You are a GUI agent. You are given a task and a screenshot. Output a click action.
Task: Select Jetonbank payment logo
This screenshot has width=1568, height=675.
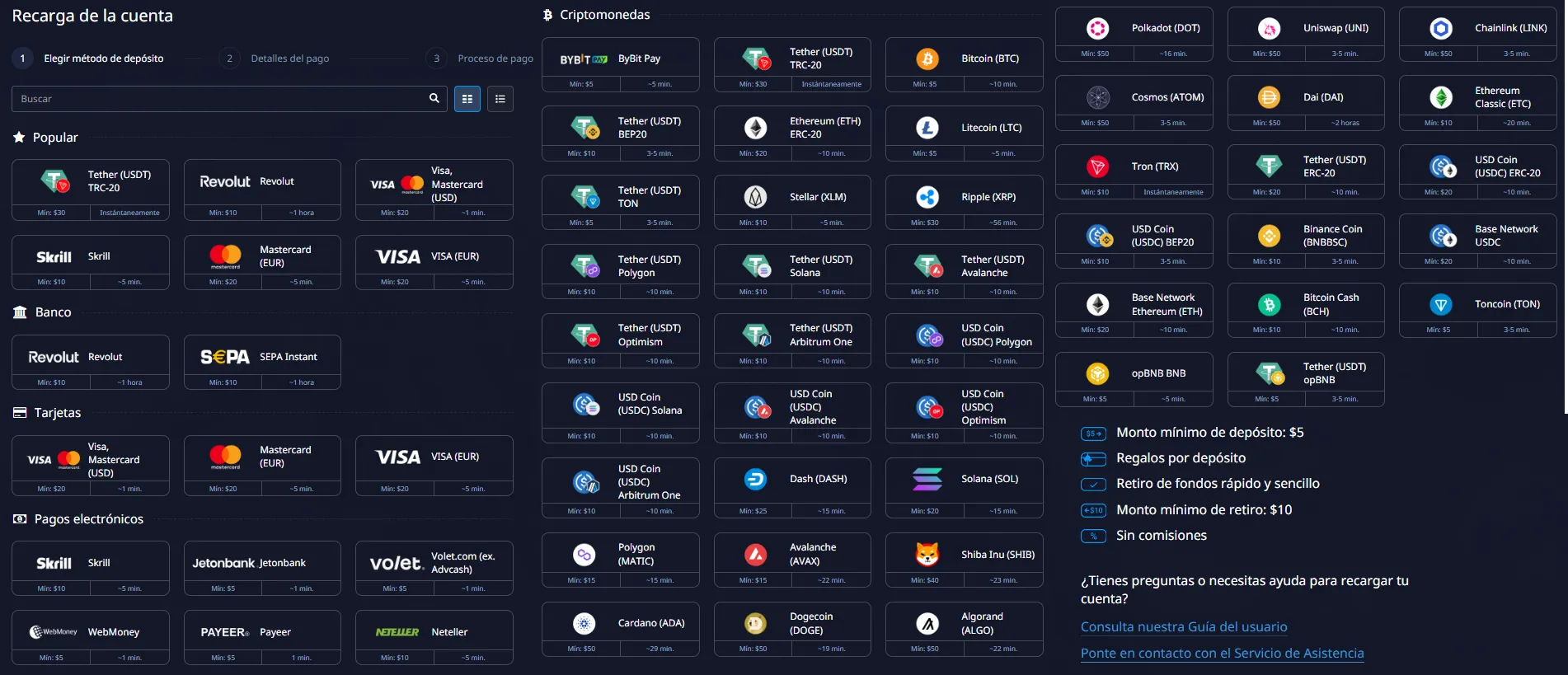click(223, 563)
